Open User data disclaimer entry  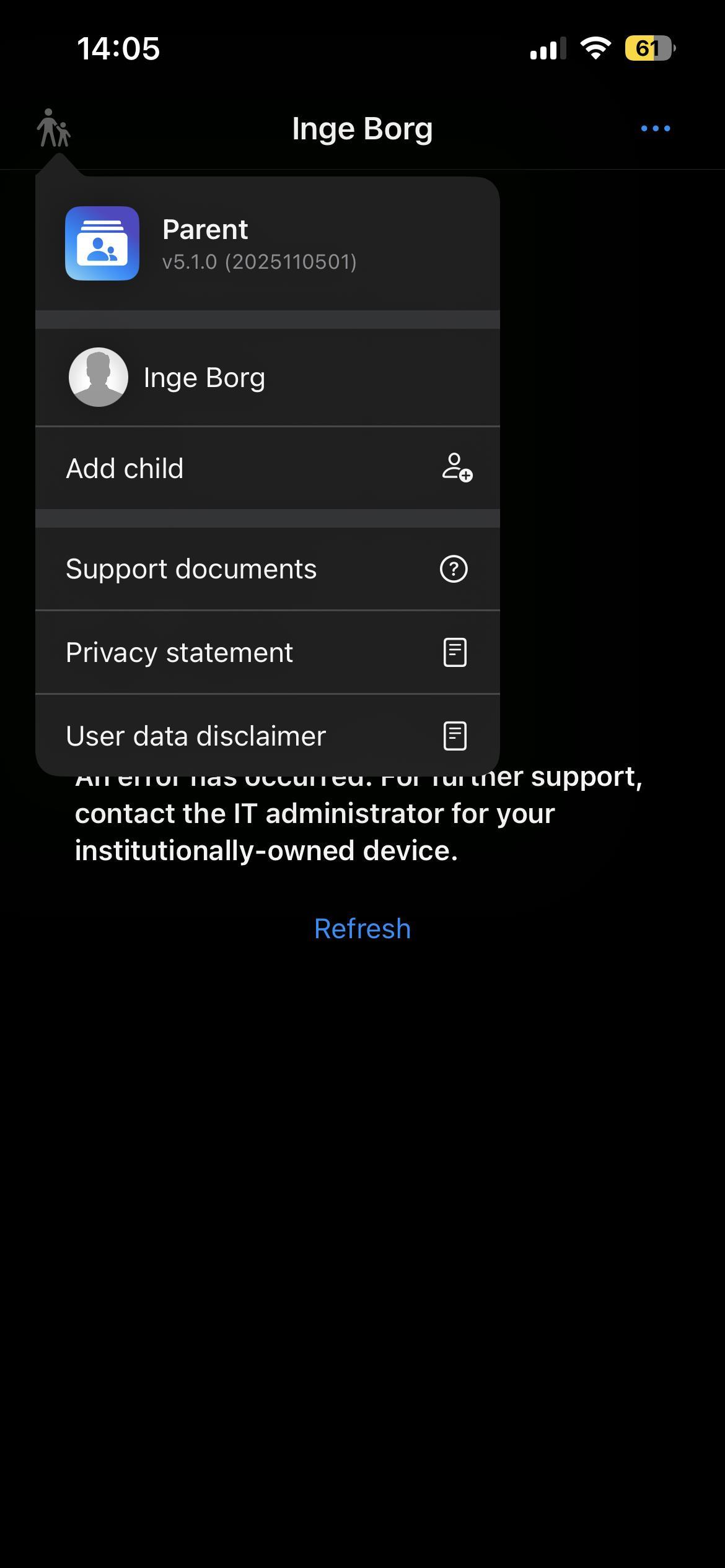[268, 736]
